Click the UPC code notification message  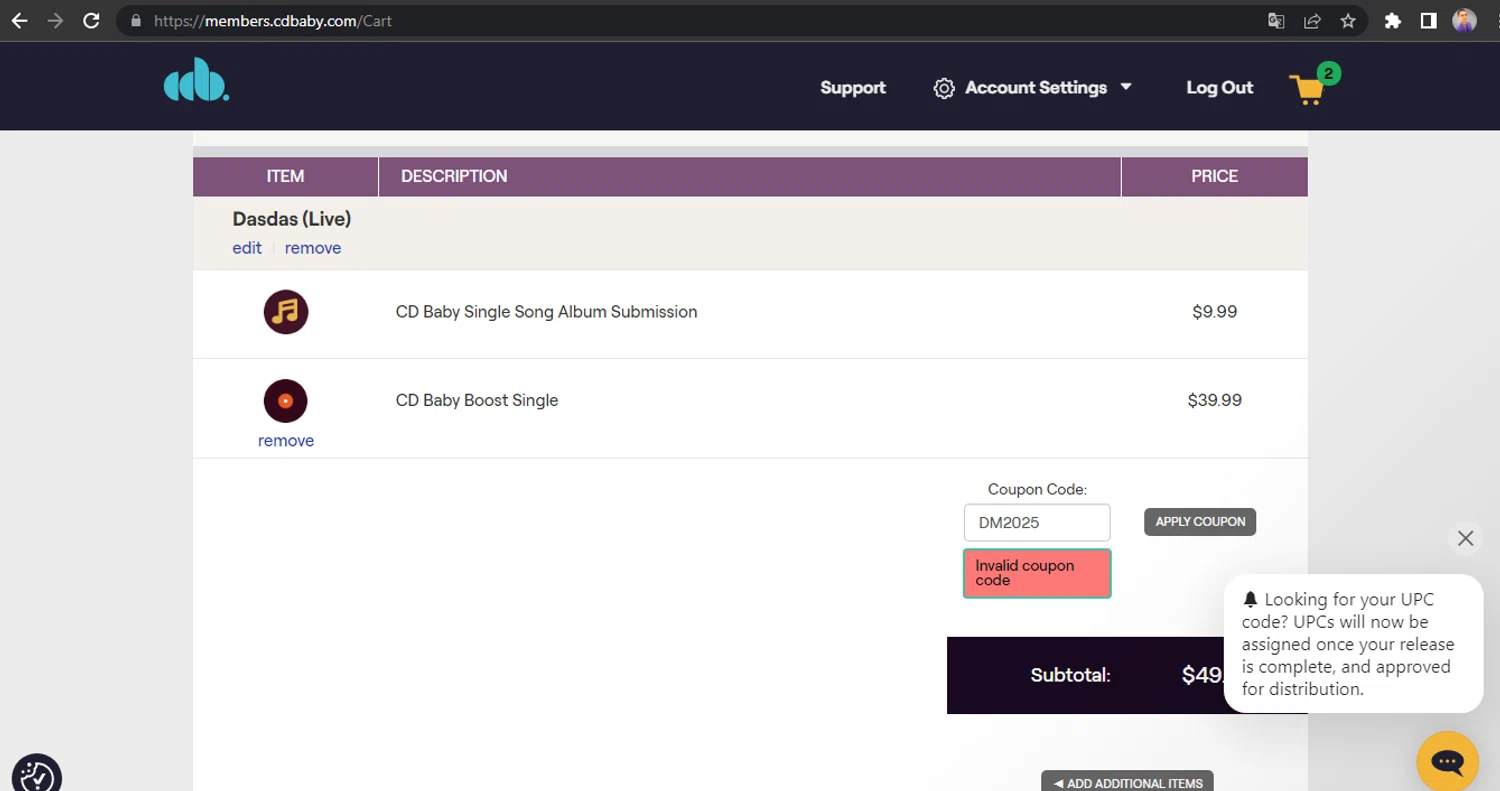point(1353,644)
